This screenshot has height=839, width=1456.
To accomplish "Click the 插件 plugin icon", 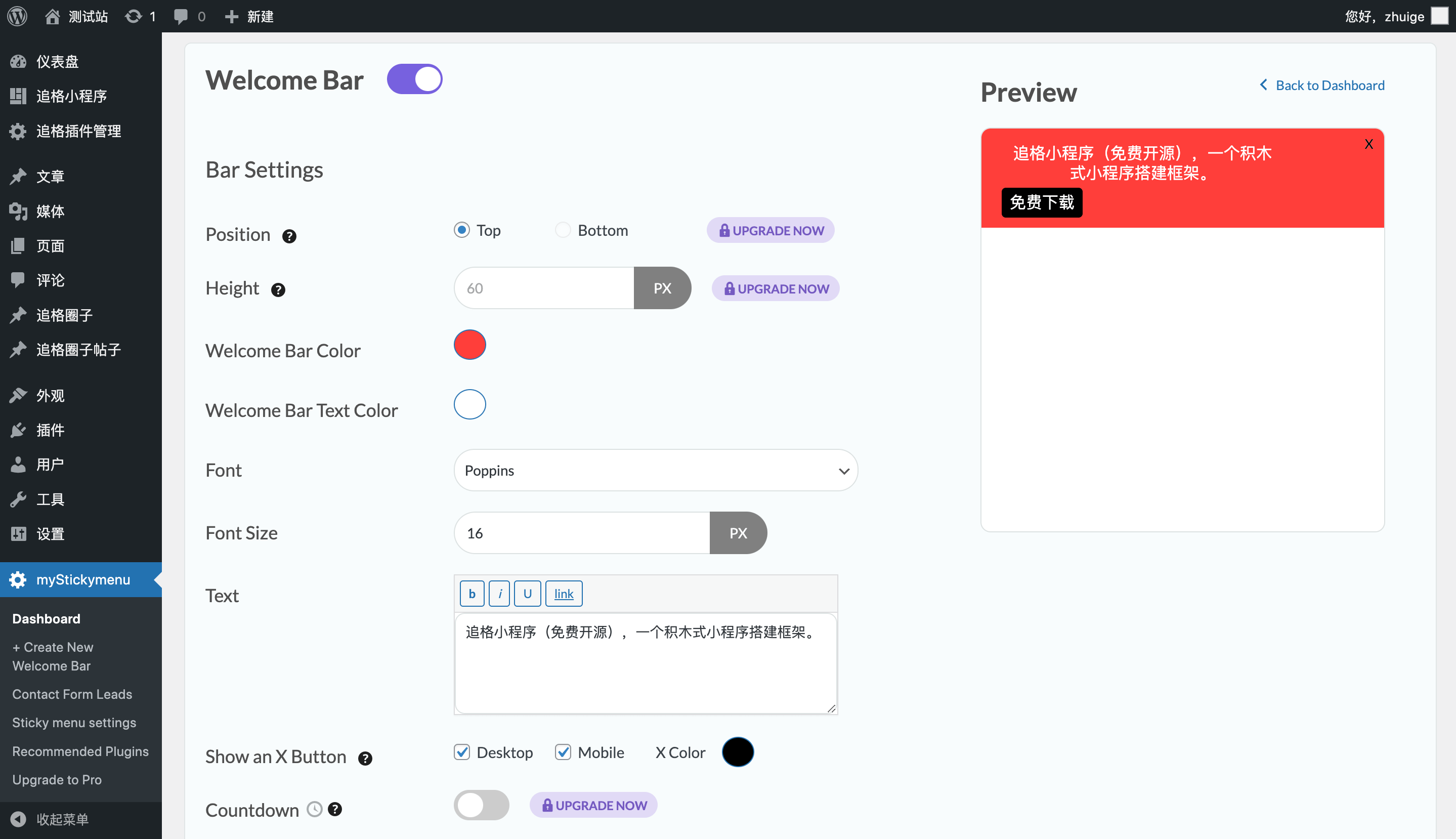I will (x=18, y=430).
